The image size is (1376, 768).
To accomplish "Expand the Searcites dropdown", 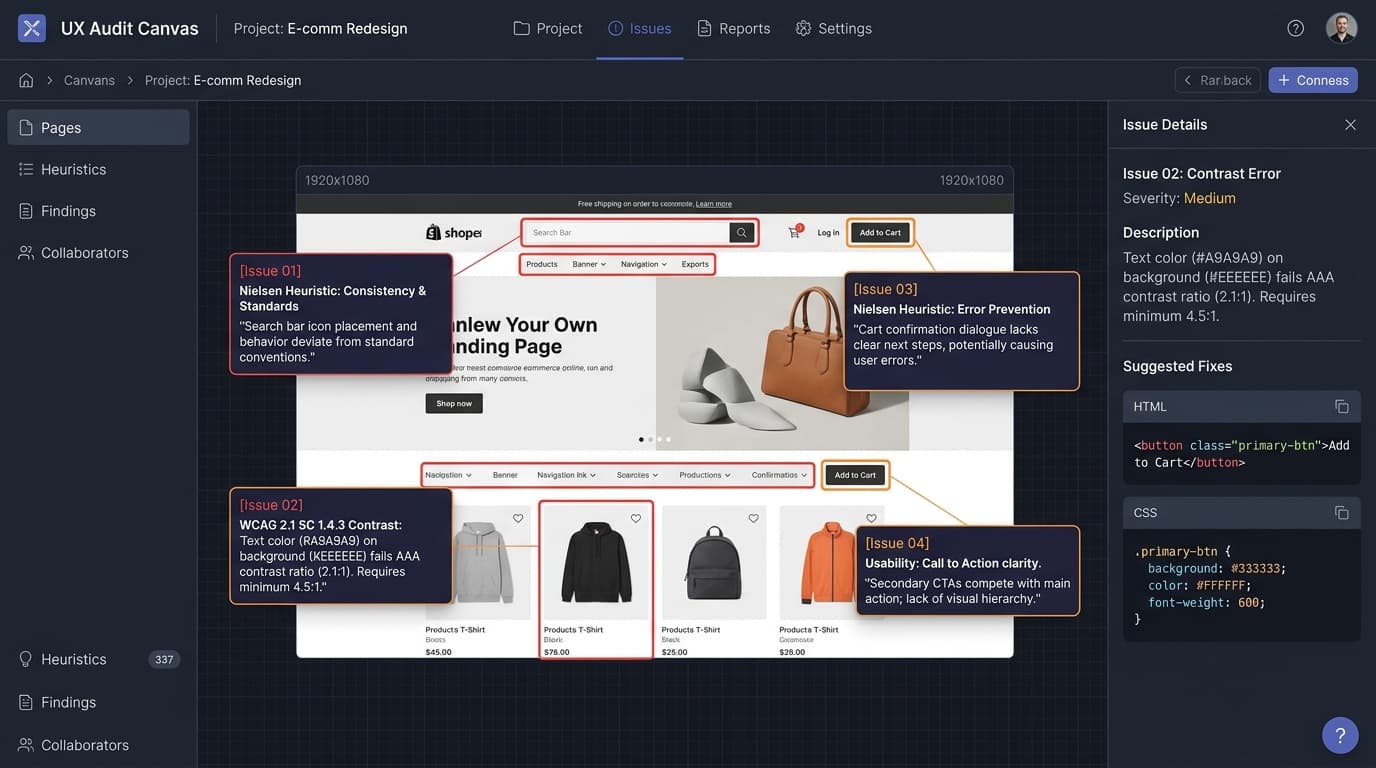I will (637, 475).
